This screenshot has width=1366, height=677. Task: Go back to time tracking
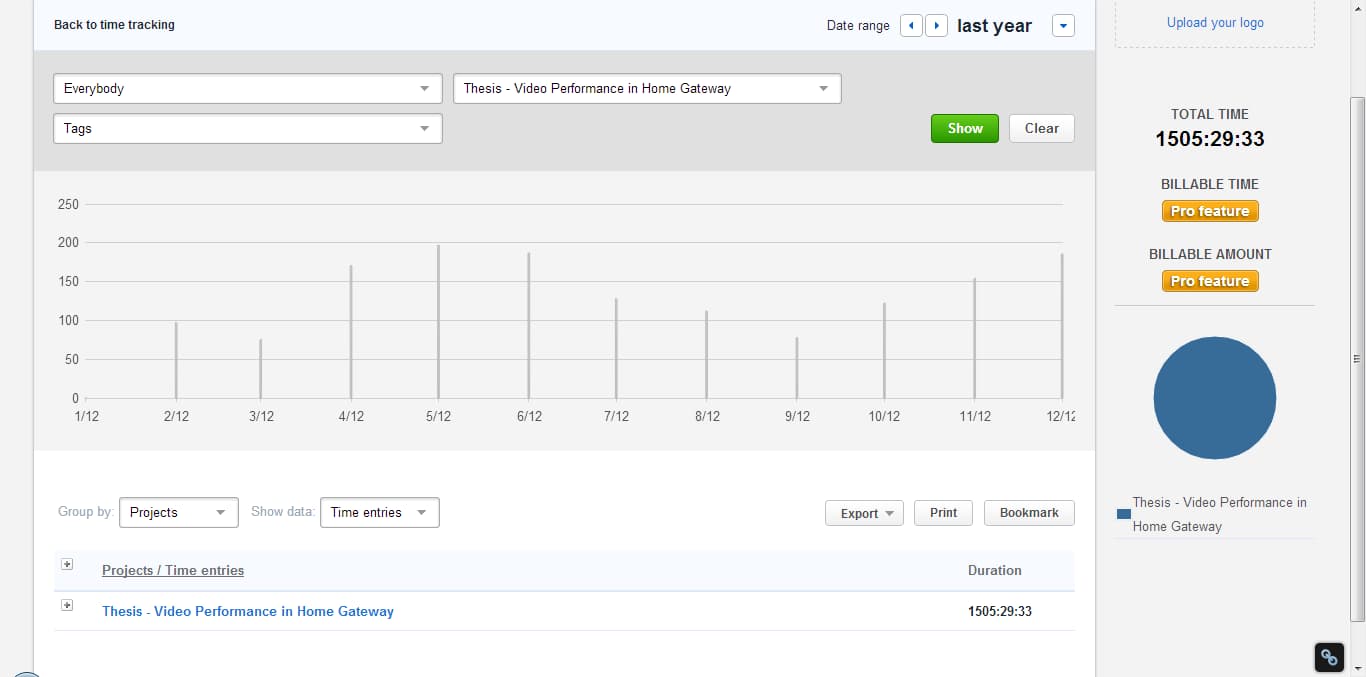tap(114, 25)
